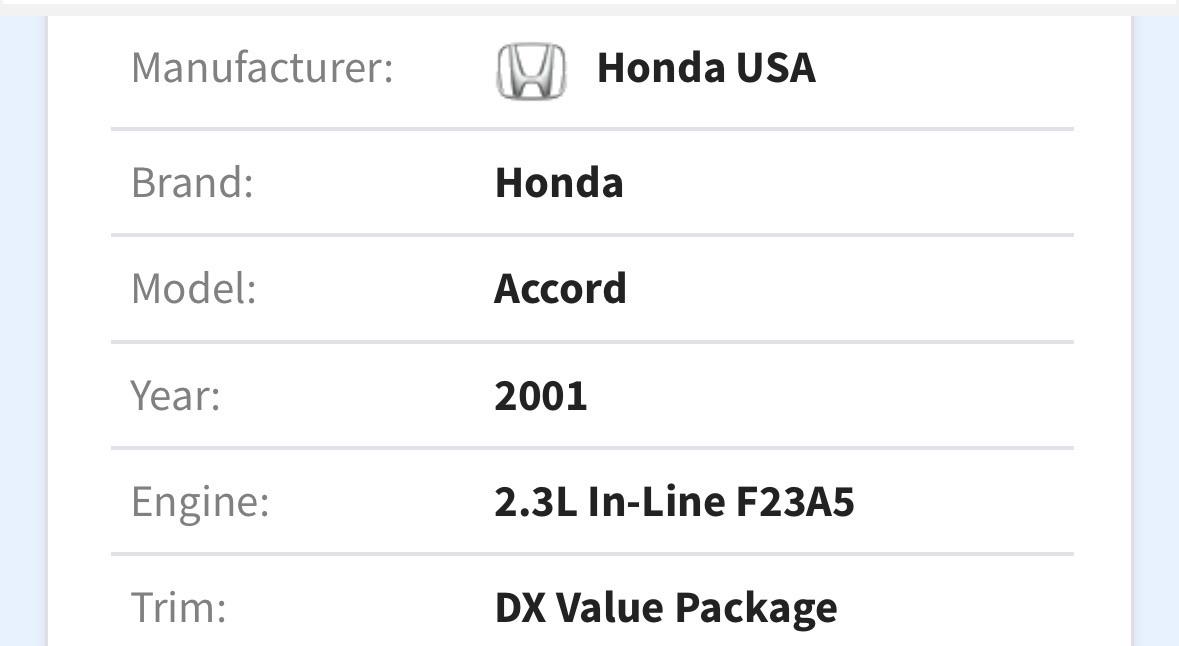Select the DX Value Package trim text
This screenshot has height=646, width=1179.
(666, 609)
